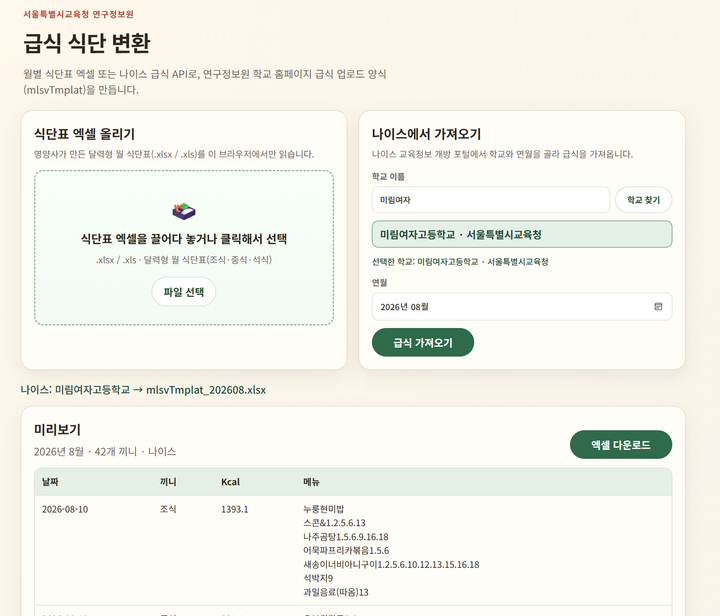
Task: Click the Kcal column header
Action: tap(231, 482)
